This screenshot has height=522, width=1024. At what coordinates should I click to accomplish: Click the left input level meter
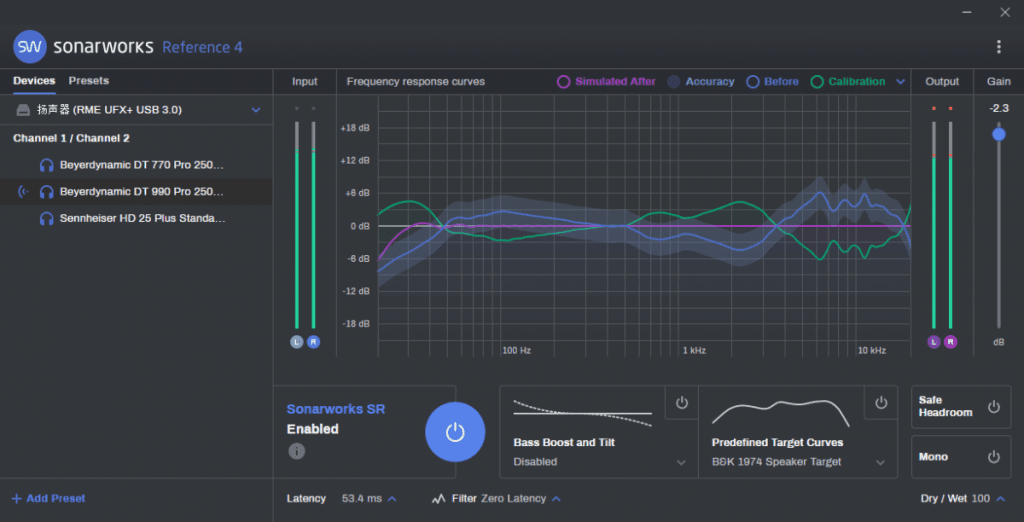click(x=296, y=225)
